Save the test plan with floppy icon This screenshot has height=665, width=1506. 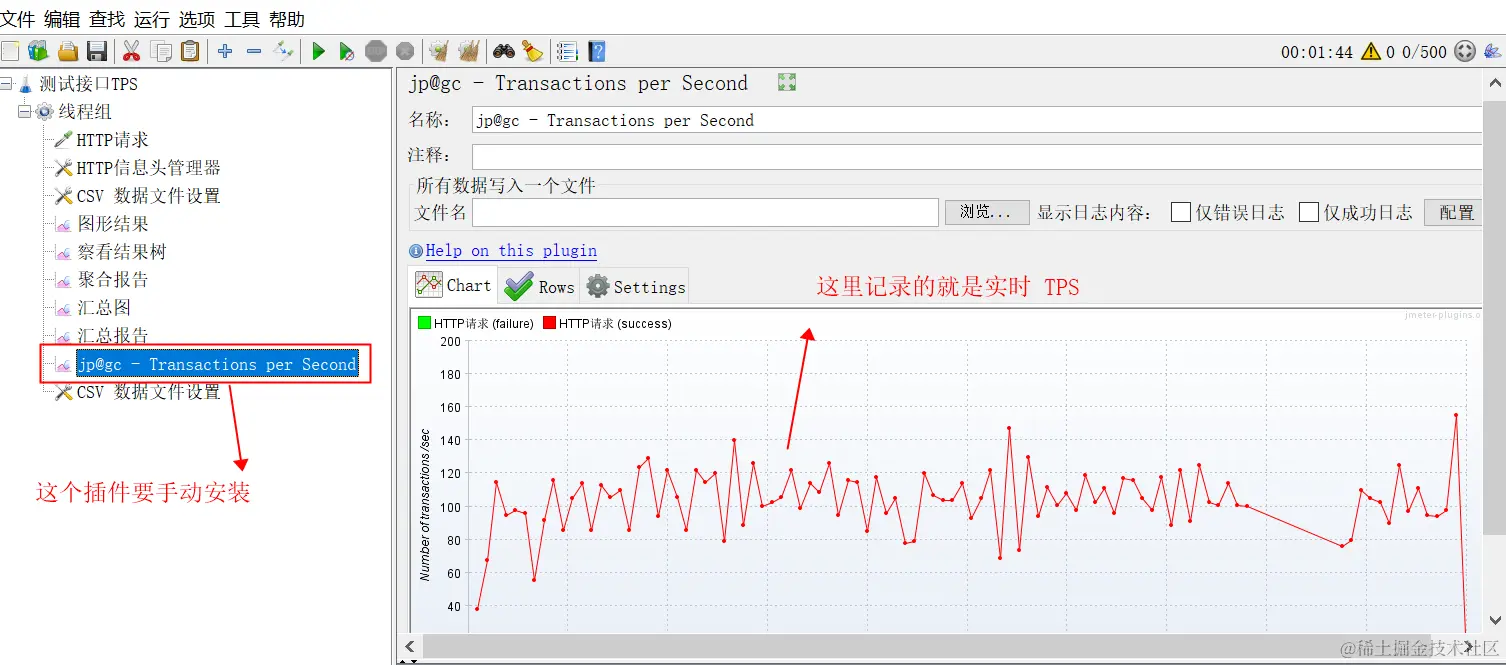(97, 51)
